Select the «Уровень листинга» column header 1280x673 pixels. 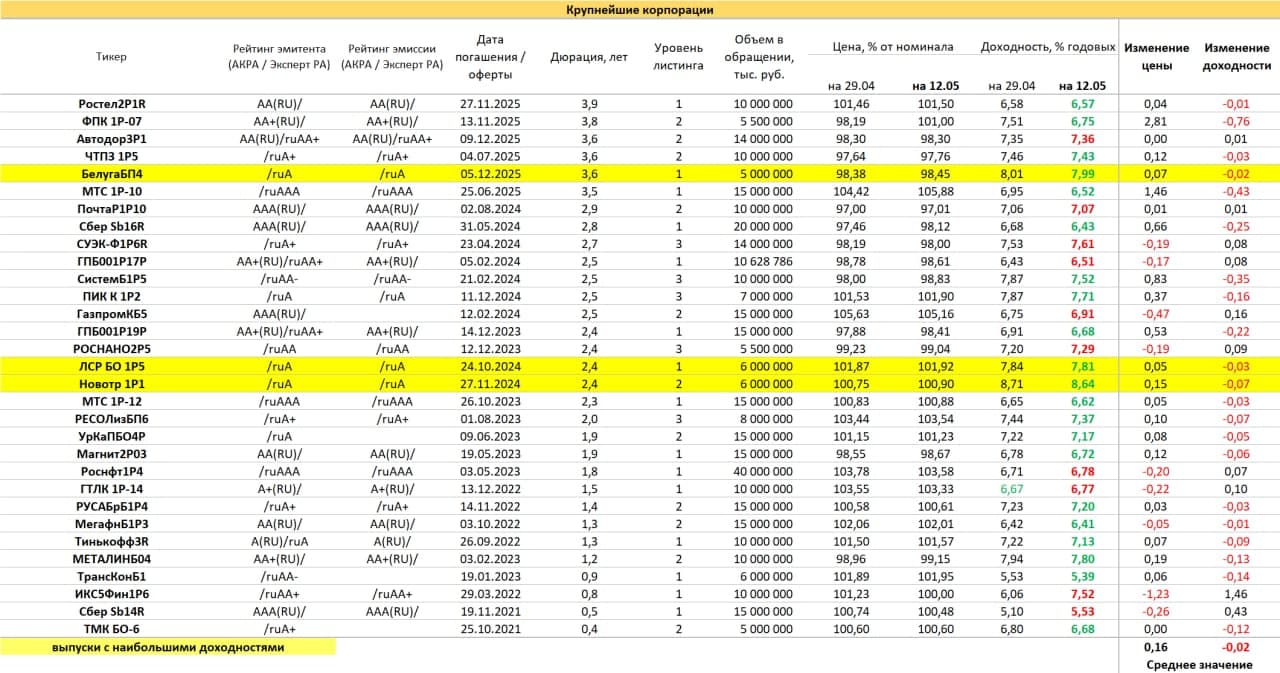pos(678,56)
